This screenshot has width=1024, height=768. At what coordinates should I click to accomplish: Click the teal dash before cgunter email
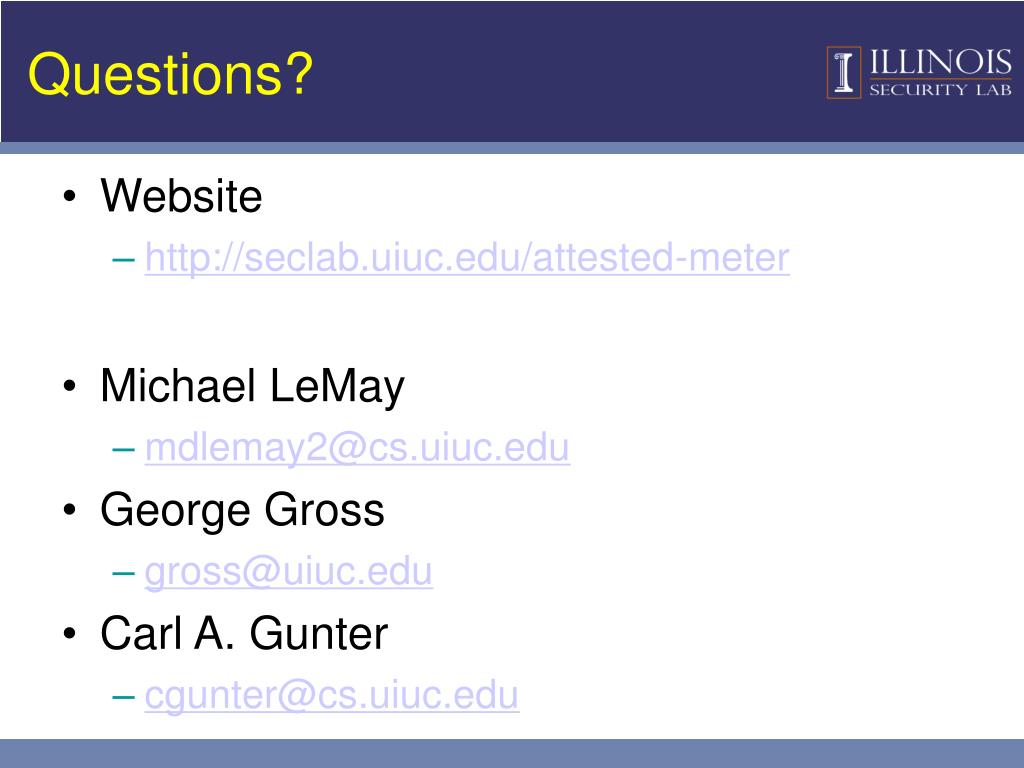point(123,697)
